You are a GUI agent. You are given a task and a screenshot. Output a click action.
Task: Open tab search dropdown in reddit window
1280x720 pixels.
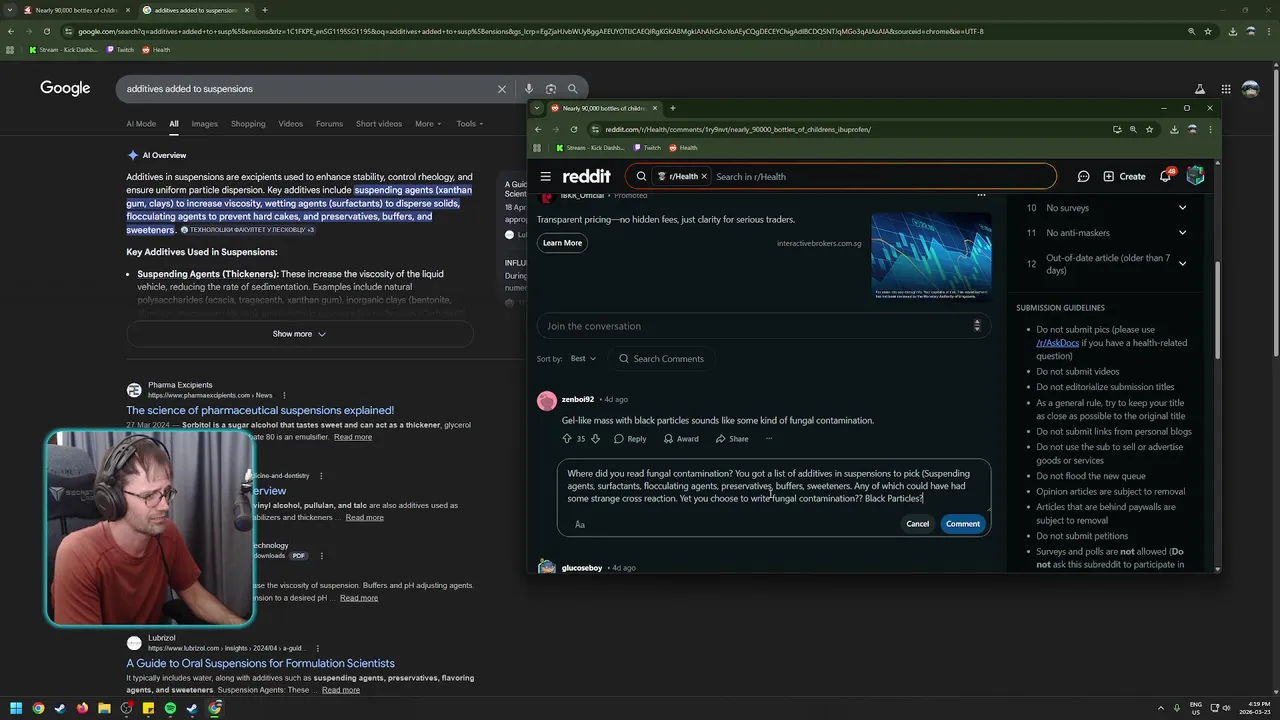537,108
